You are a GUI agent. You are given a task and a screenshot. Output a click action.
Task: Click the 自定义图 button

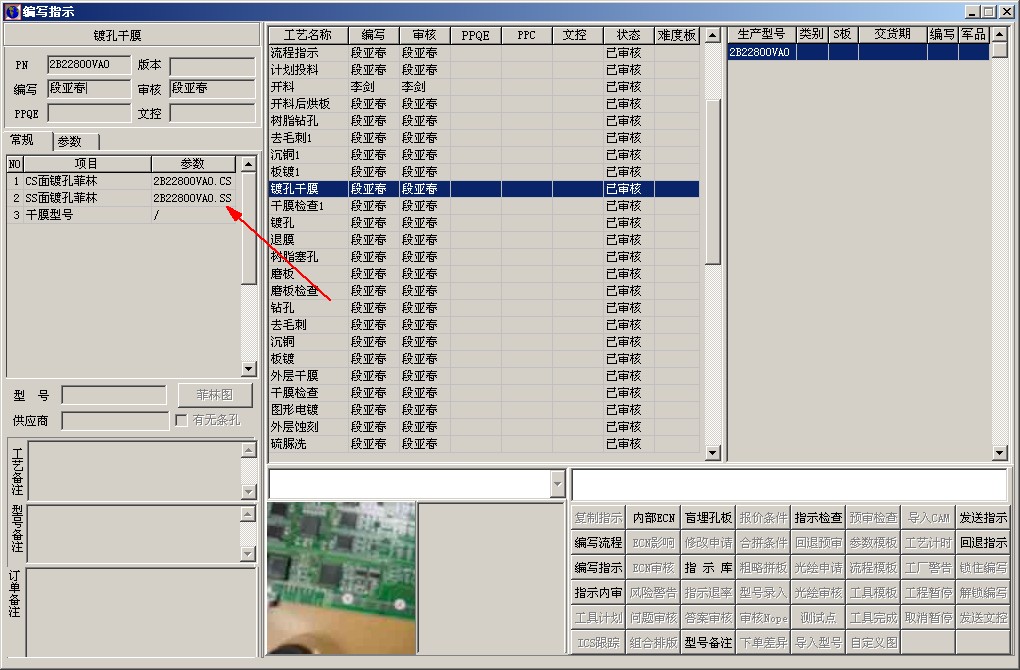873,643
